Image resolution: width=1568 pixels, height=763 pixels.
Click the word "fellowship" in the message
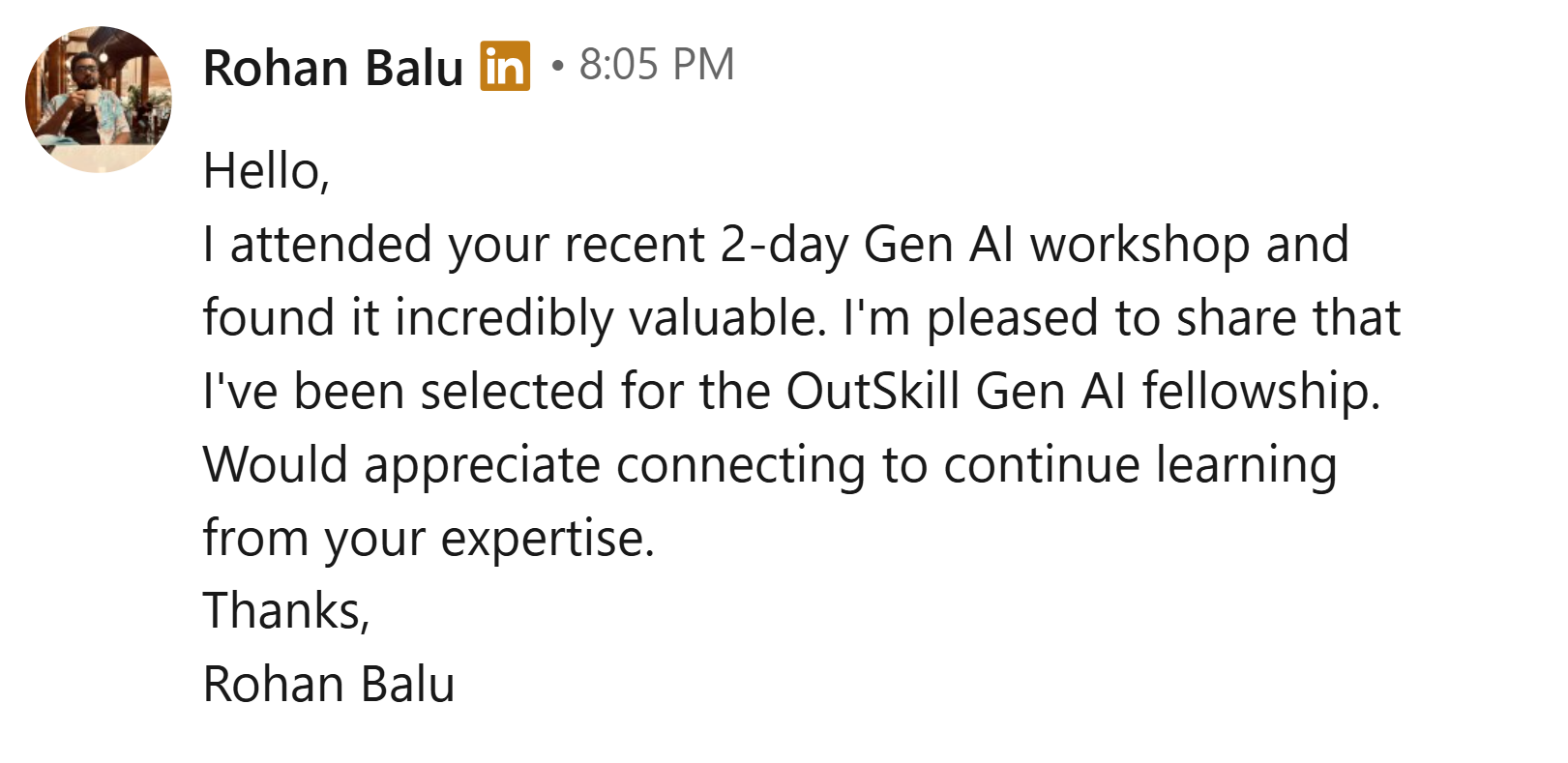click(x=1259, y=392)
